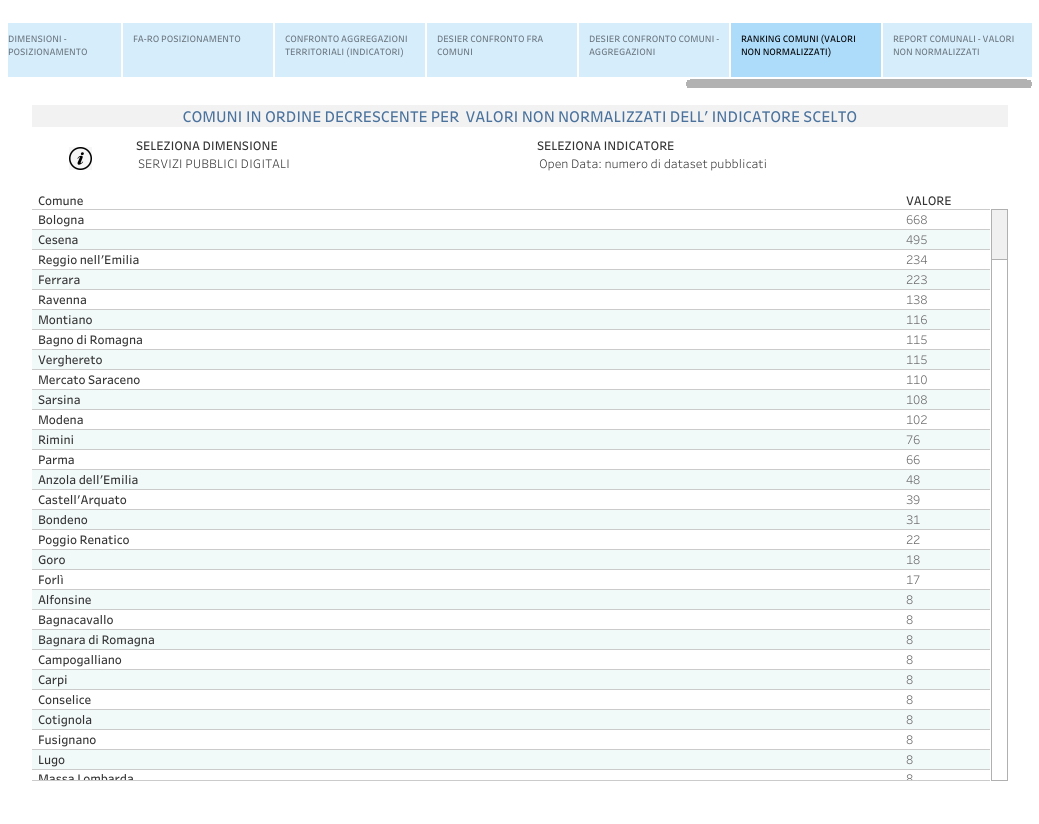Click the VALORE column header
Viewport: 1039px width, 824px height.
(x=928, y=201)
